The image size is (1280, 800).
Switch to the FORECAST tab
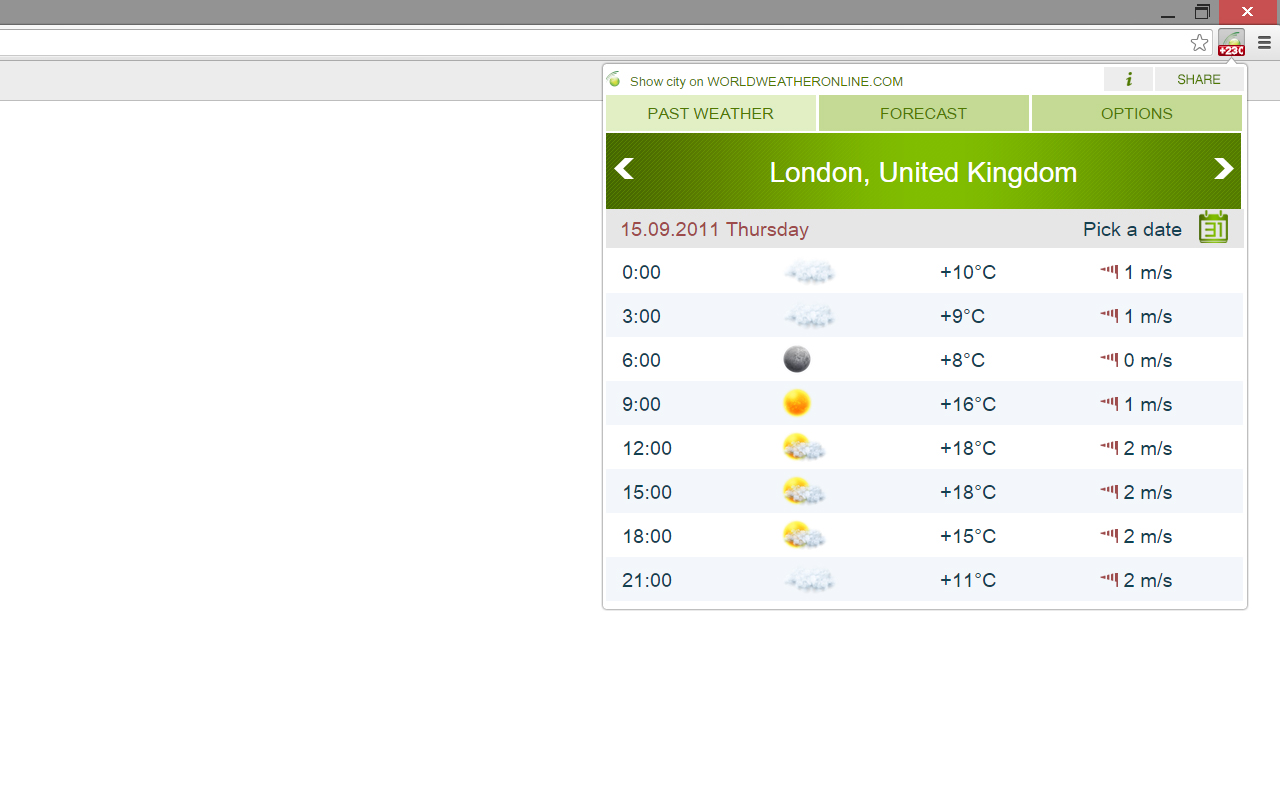[x=923, y=113]
